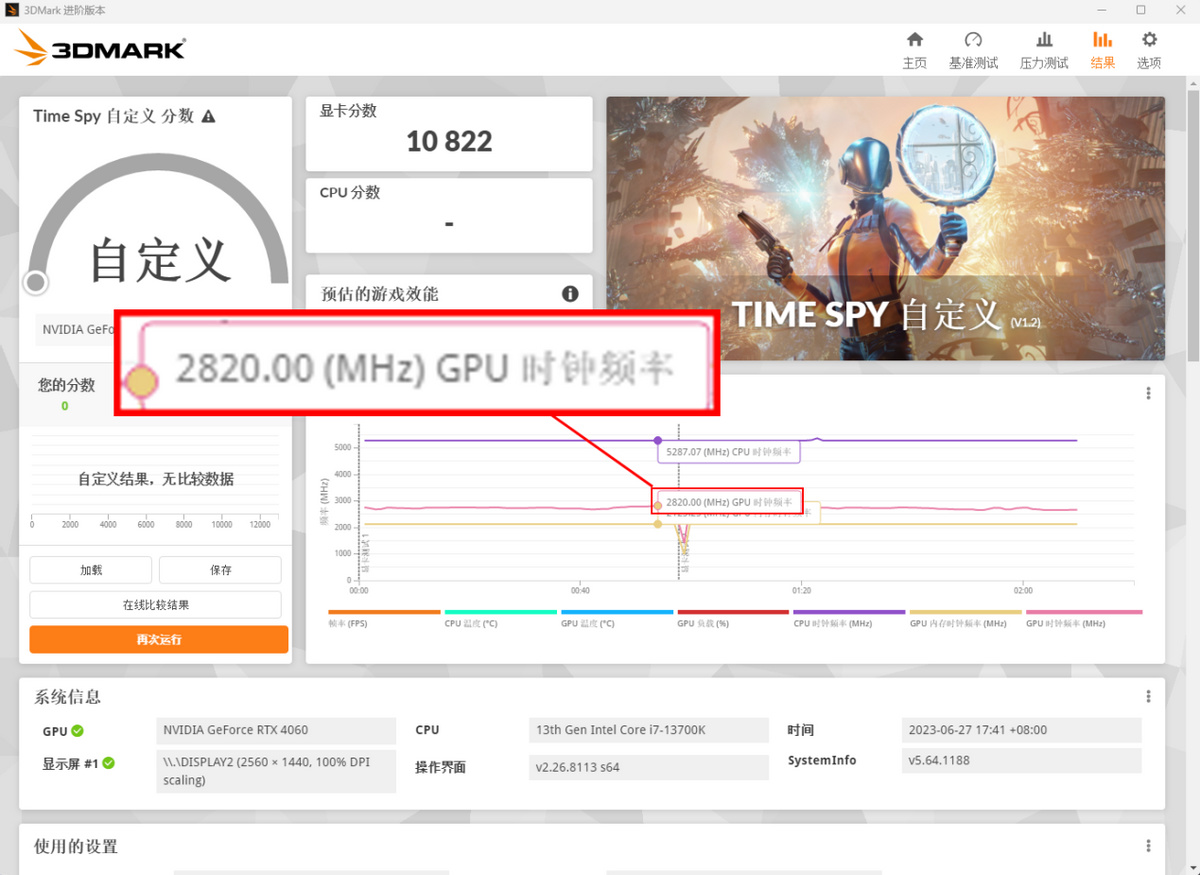Click the NVIDIA GeForce RTX 4060 GPU field
Image resolution: width=1200 pixels, height=875 pixels.
coord(276,730)
